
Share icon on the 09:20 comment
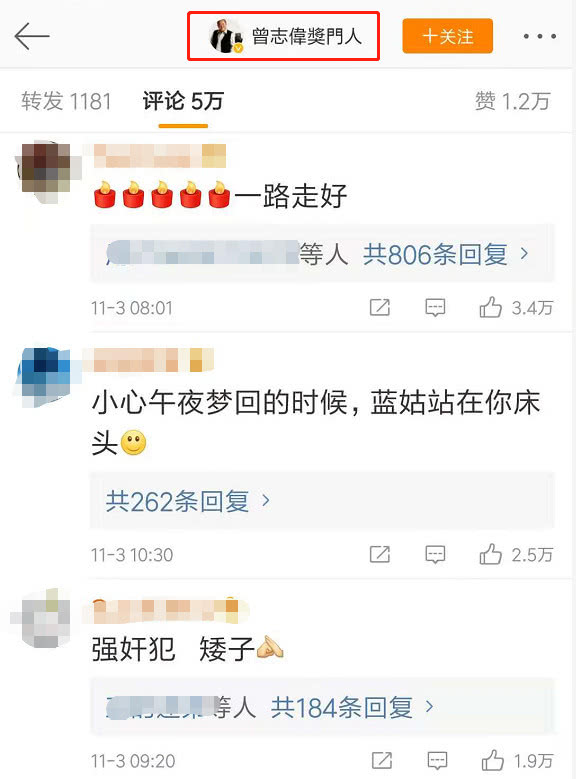click(x=382, y=760)
